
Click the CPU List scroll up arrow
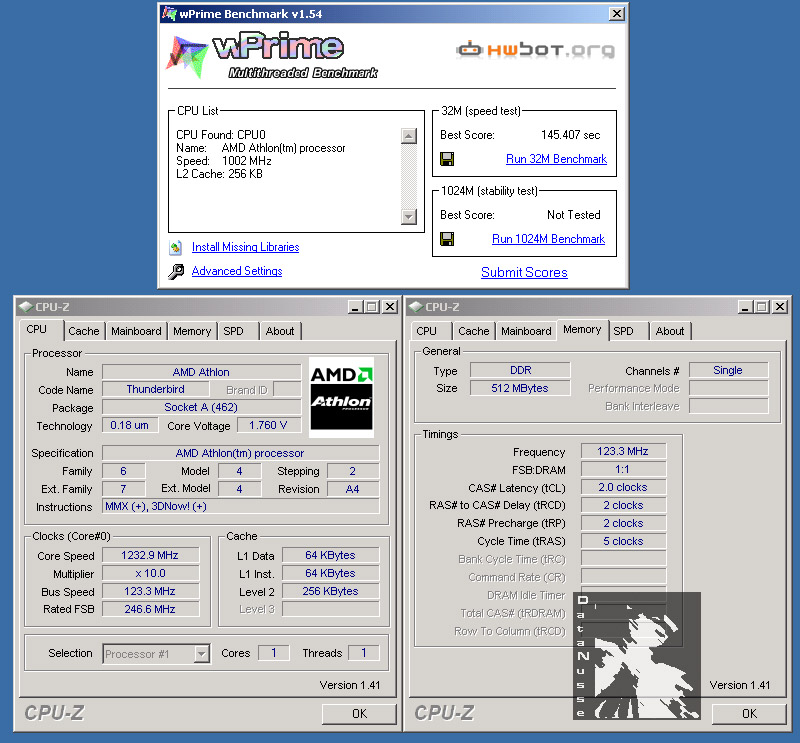point(409,136)
